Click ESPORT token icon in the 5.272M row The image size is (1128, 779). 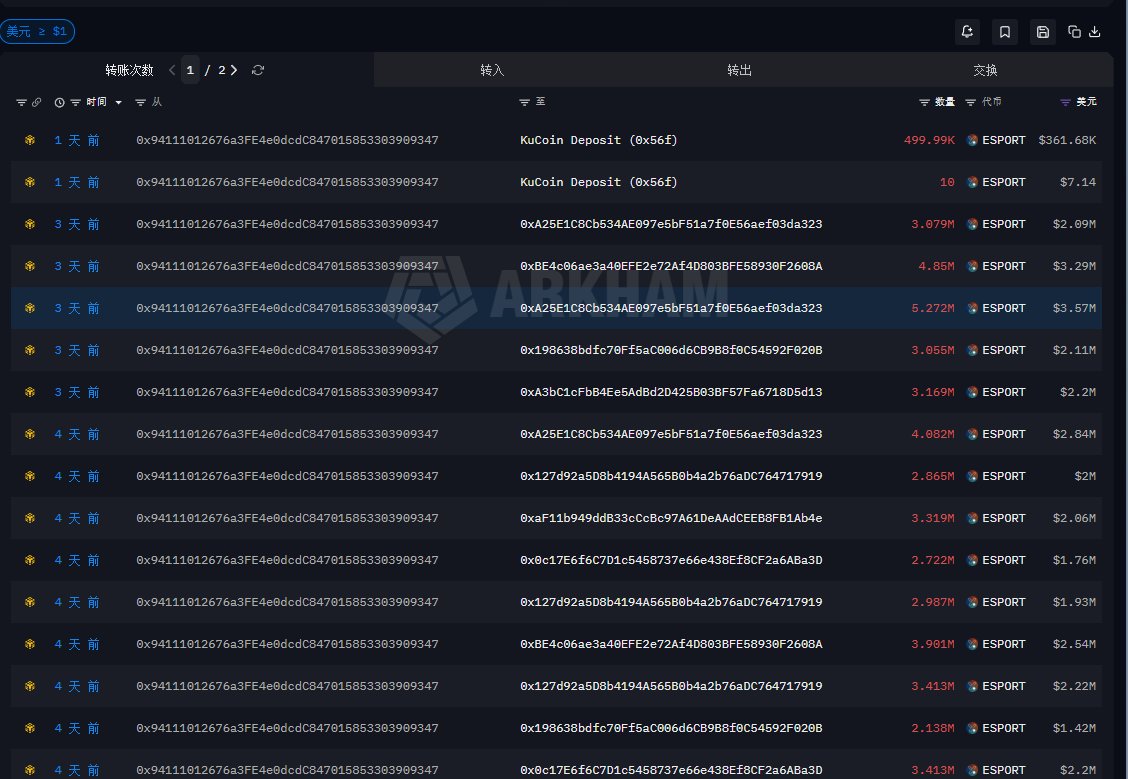click(x=972, y=308)
